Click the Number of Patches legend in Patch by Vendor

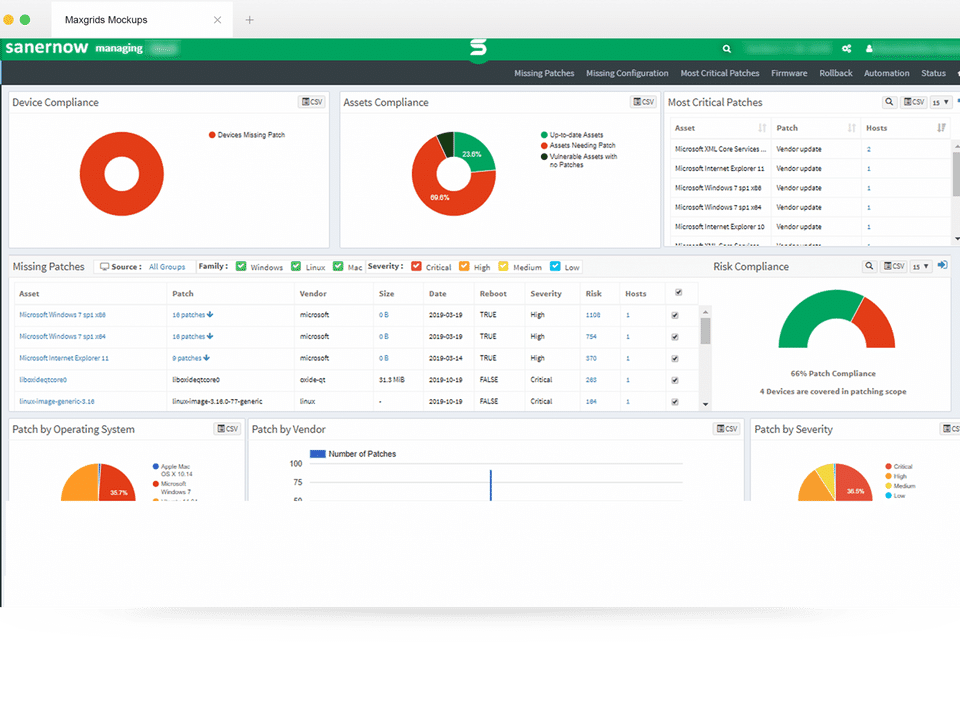pos(353,454)
